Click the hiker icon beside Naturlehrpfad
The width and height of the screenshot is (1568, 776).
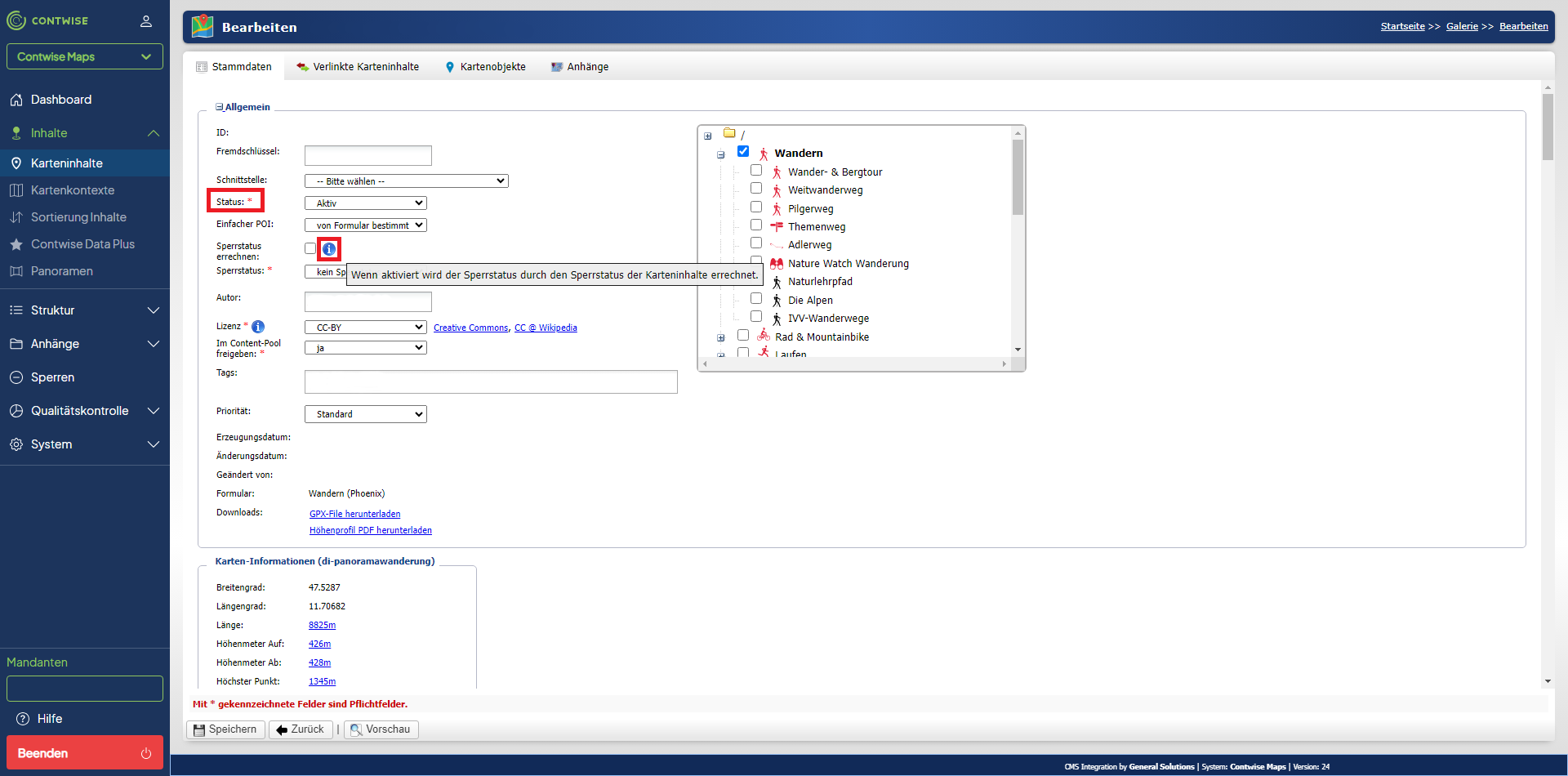[x=777, y=282]
